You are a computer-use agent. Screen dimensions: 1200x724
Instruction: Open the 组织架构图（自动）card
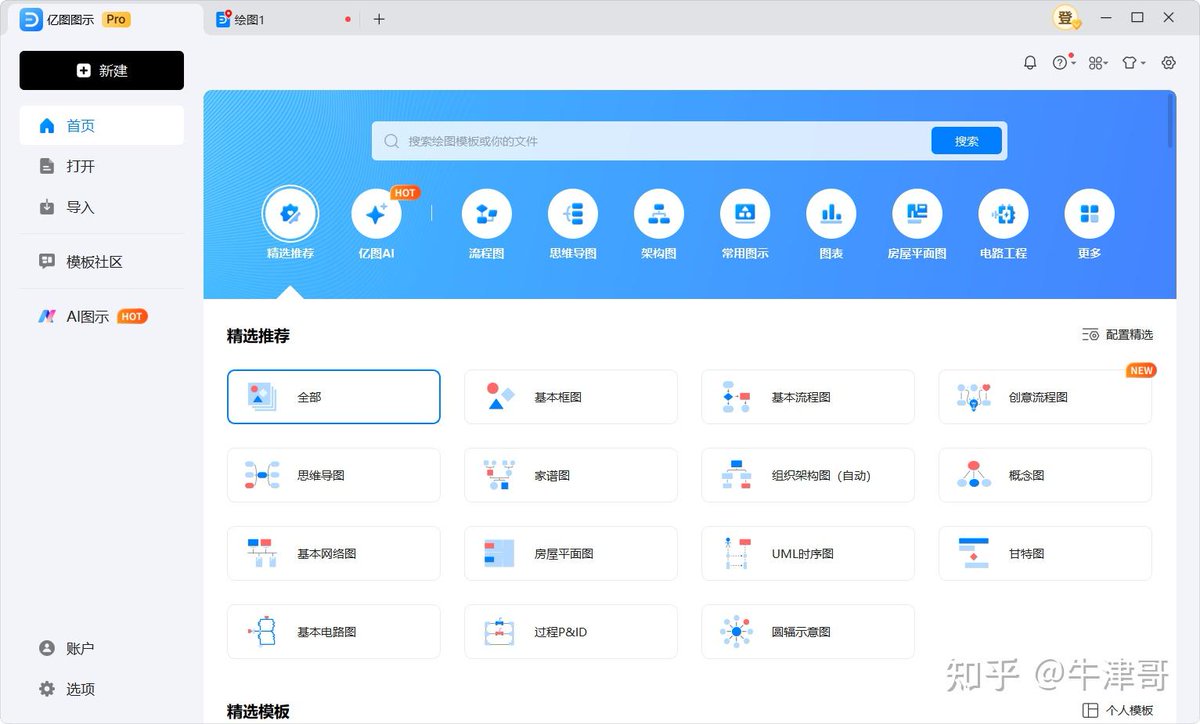pyautogui.click(x=808, y=475)
